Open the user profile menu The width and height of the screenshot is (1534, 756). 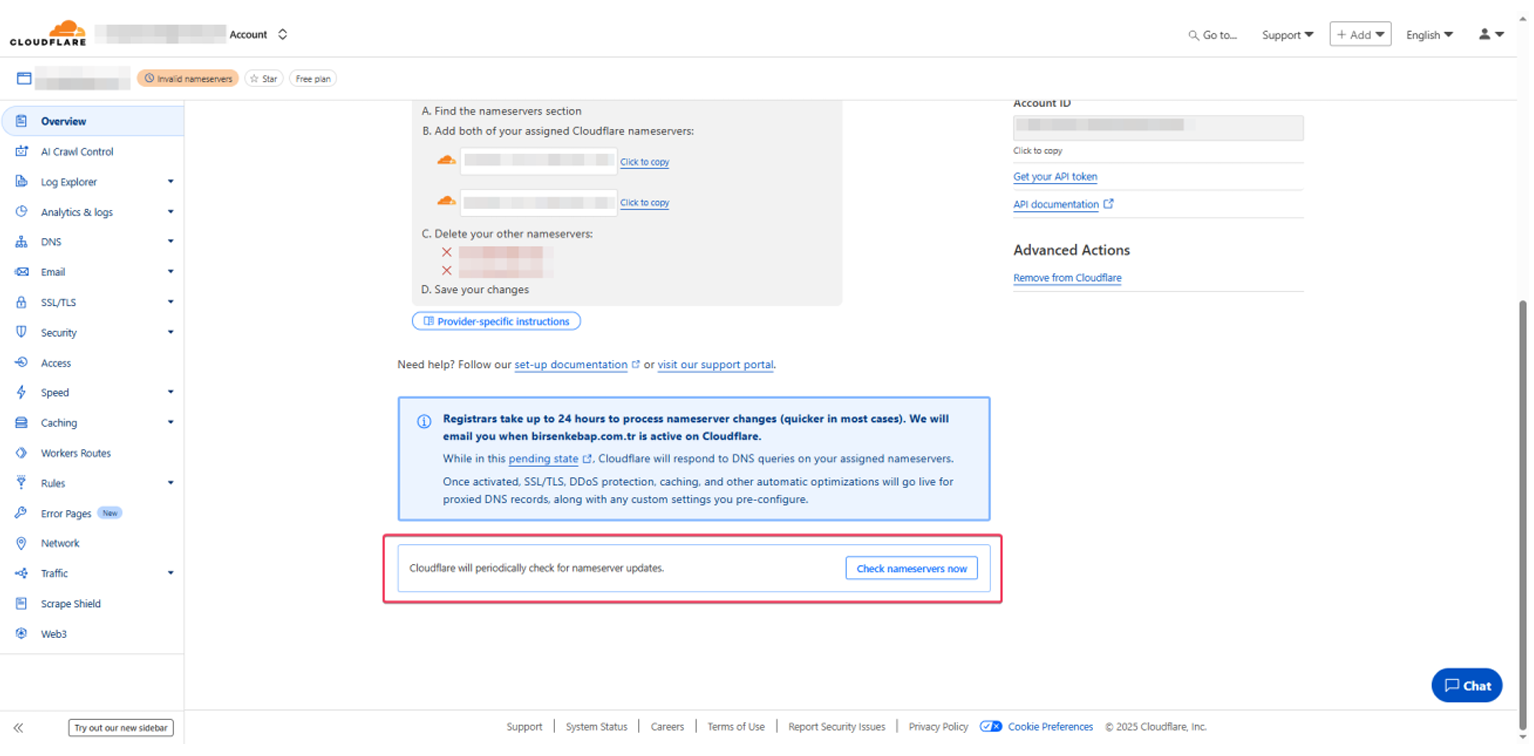click(x=1491, y=34)
